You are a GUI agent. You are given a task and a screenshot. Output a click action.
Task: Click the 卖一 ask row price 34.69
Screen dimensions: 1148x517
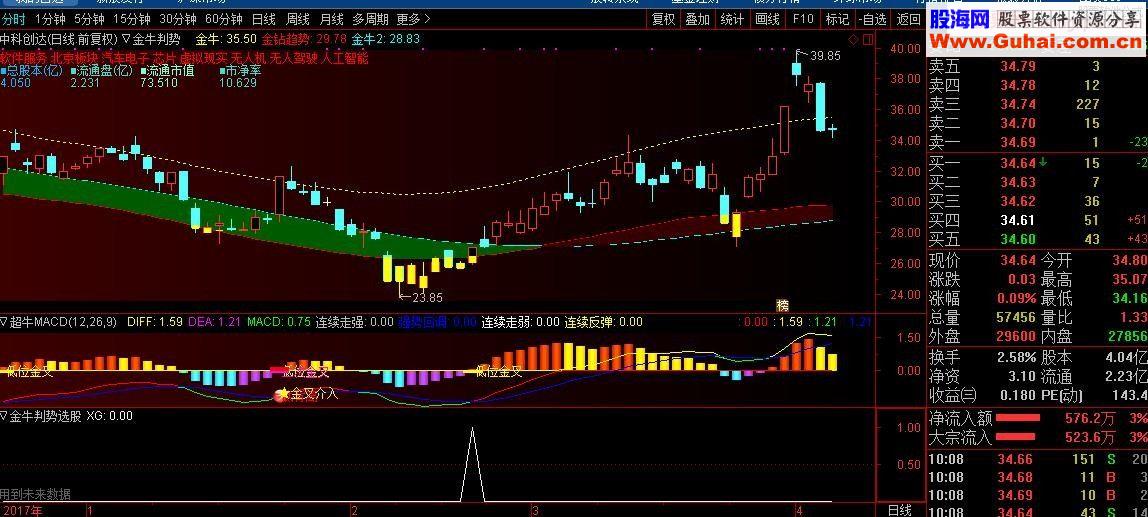(x=1018, y=142)
